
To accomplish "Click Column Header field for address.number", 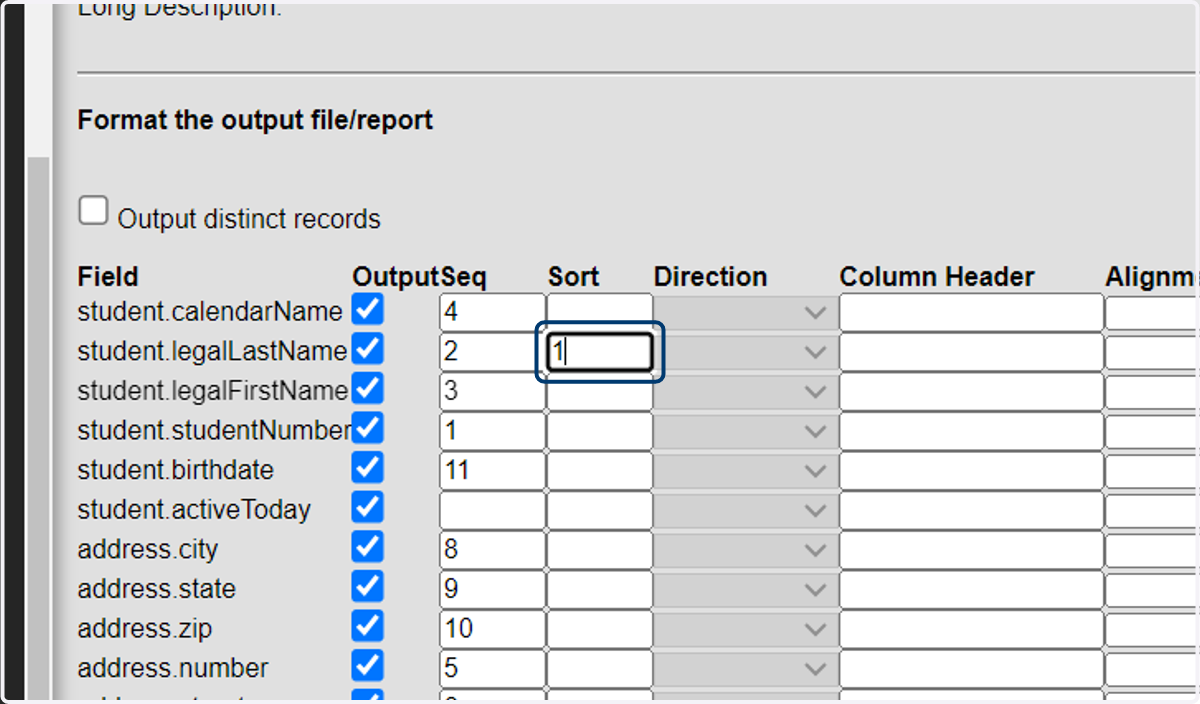I will click(x=971, y=669).
